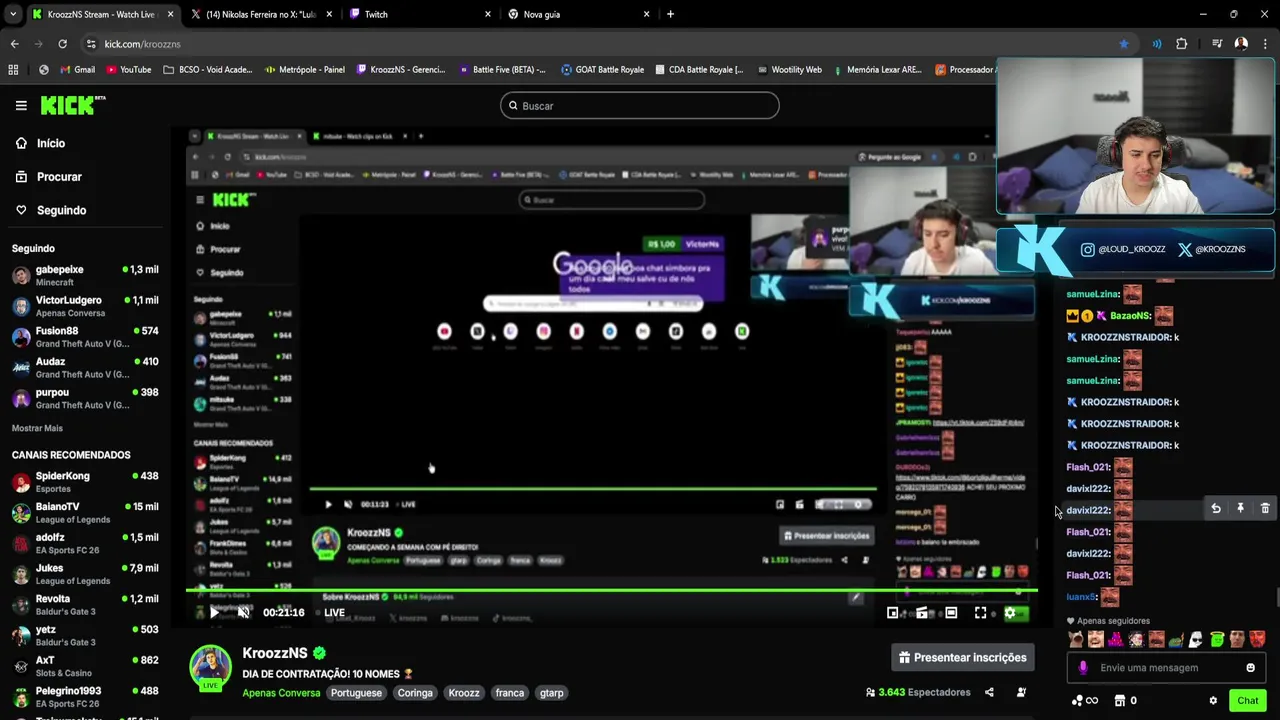Open Procurar in the sidebar
The width and height of the screenshot is (1280, 720).
(x=49, y=176)
